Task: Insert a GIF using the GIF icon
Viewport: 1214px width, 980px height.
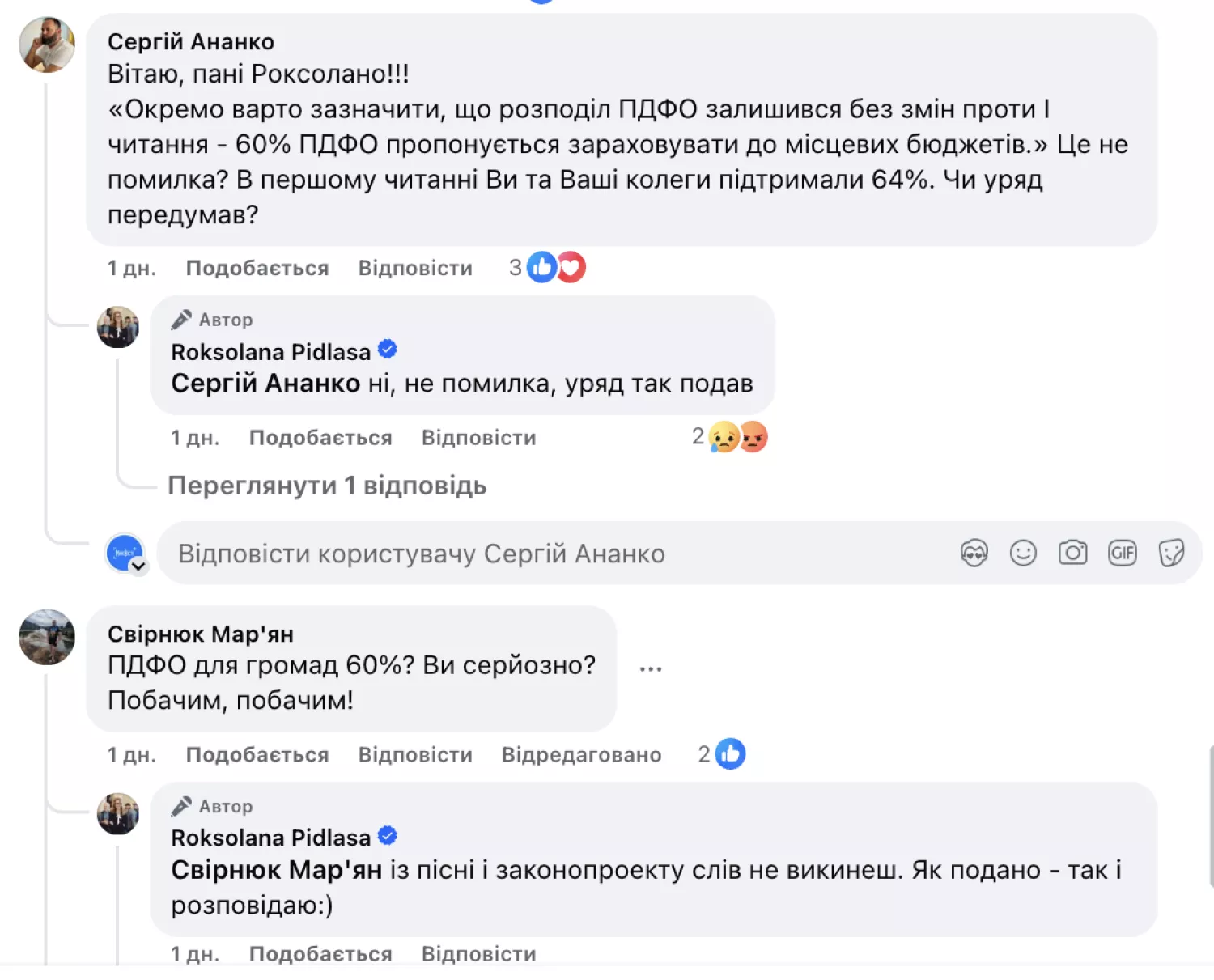Action: coord(1122,553)
